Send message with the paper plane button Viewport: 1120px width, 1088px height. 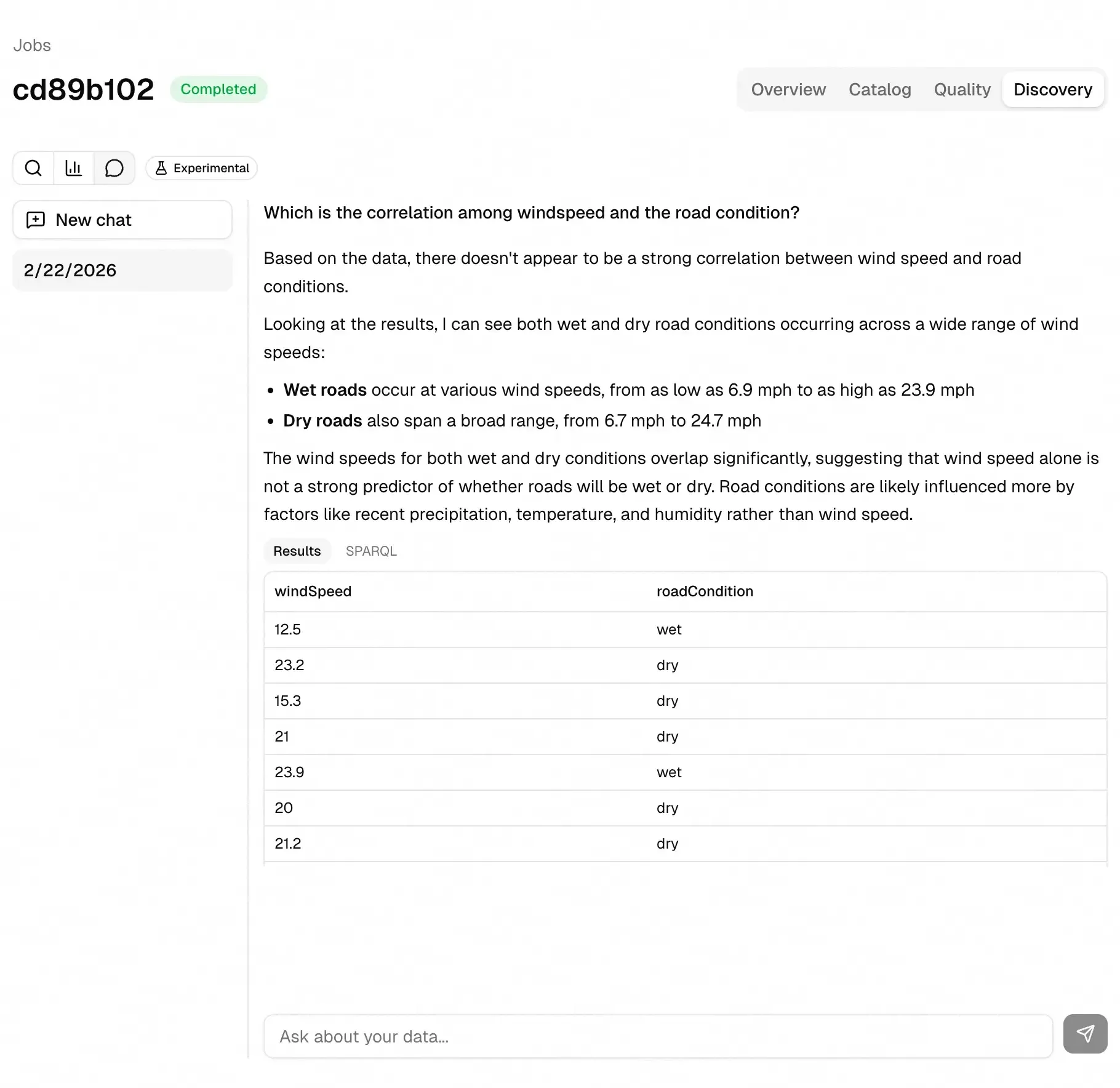coord(1085,1034)
